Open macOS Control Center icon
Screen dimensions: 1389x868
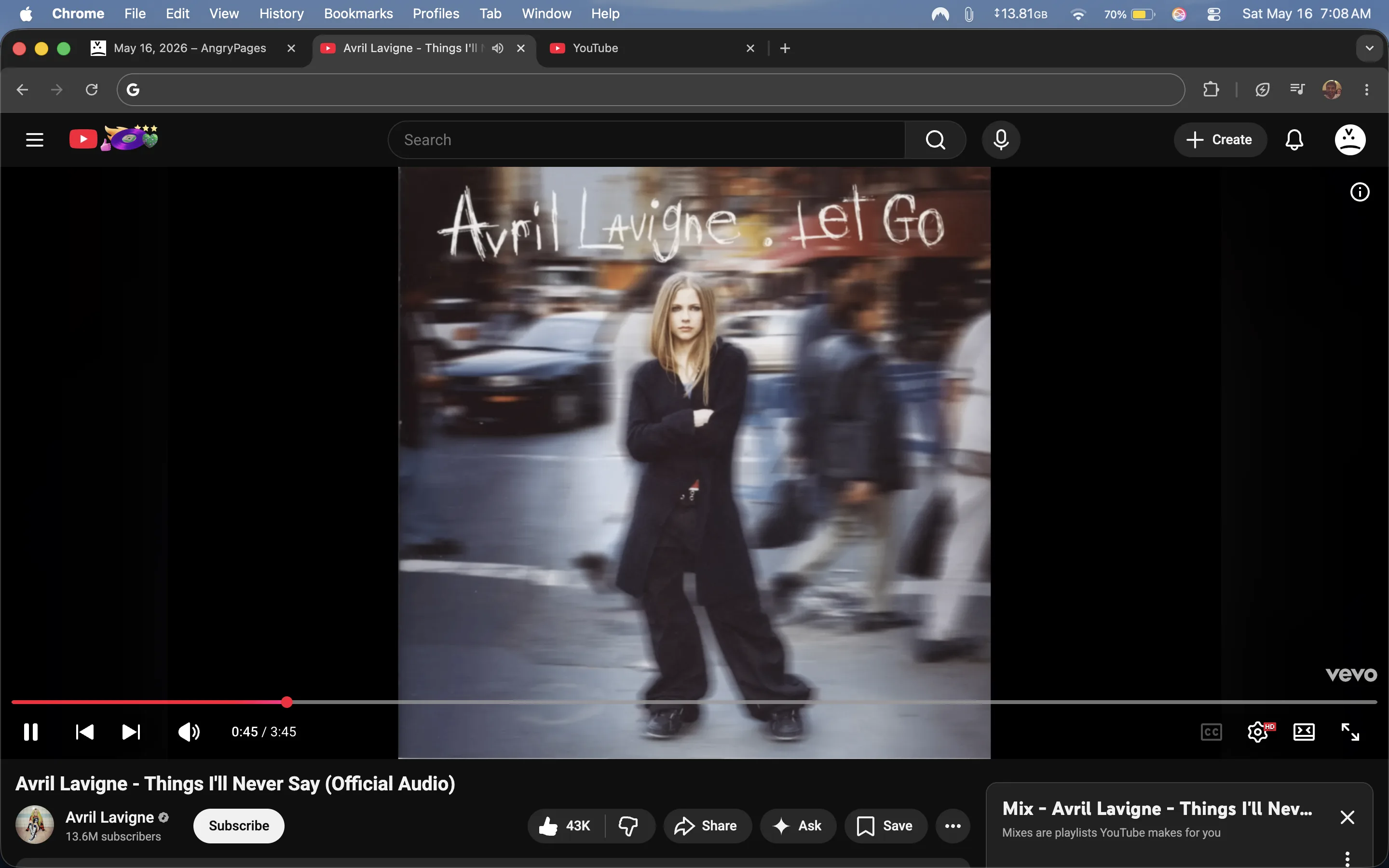point(1213,14)
